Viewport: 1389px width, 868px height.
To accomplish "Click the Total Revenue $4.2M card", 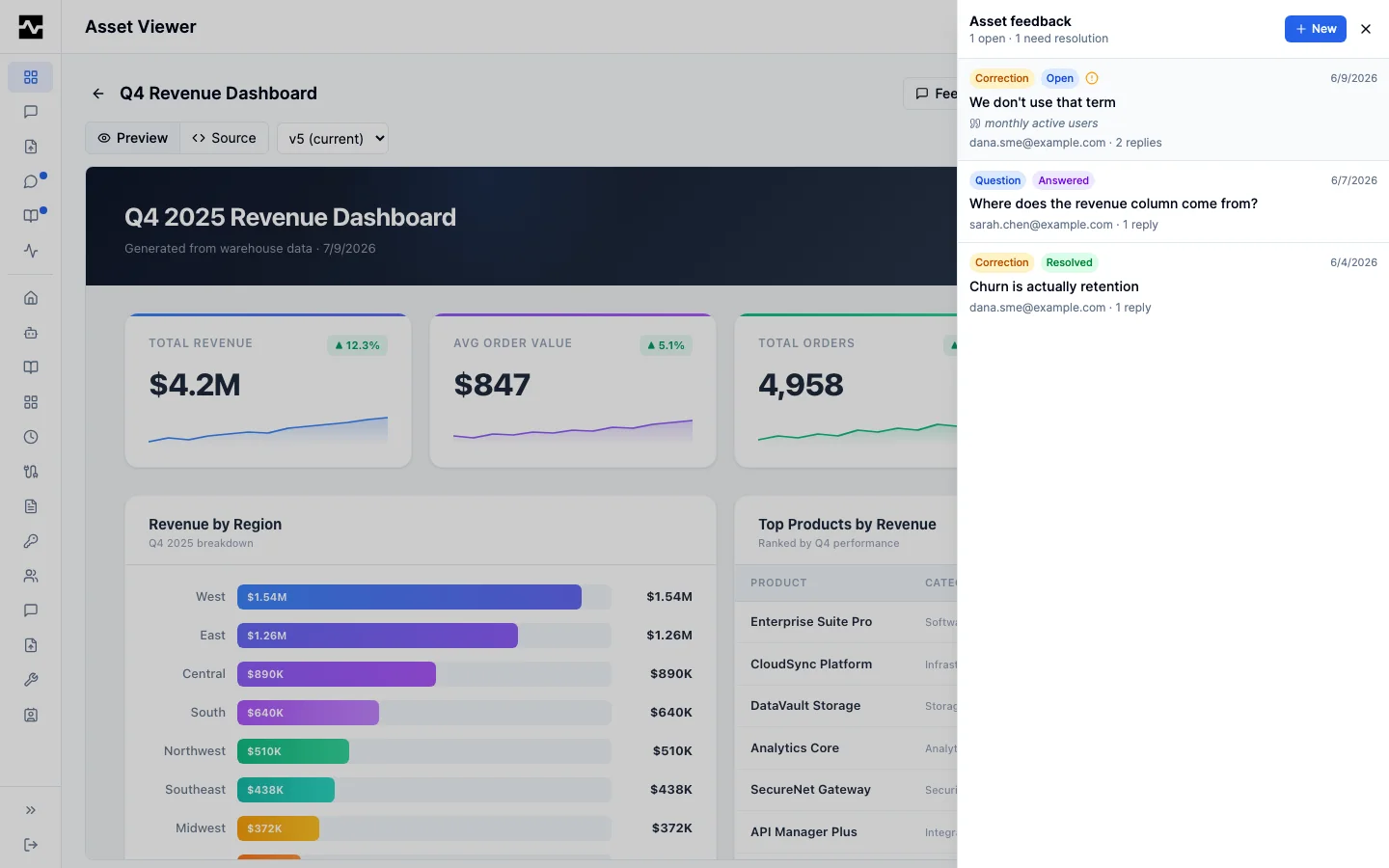I will click(x=268, y=391).
